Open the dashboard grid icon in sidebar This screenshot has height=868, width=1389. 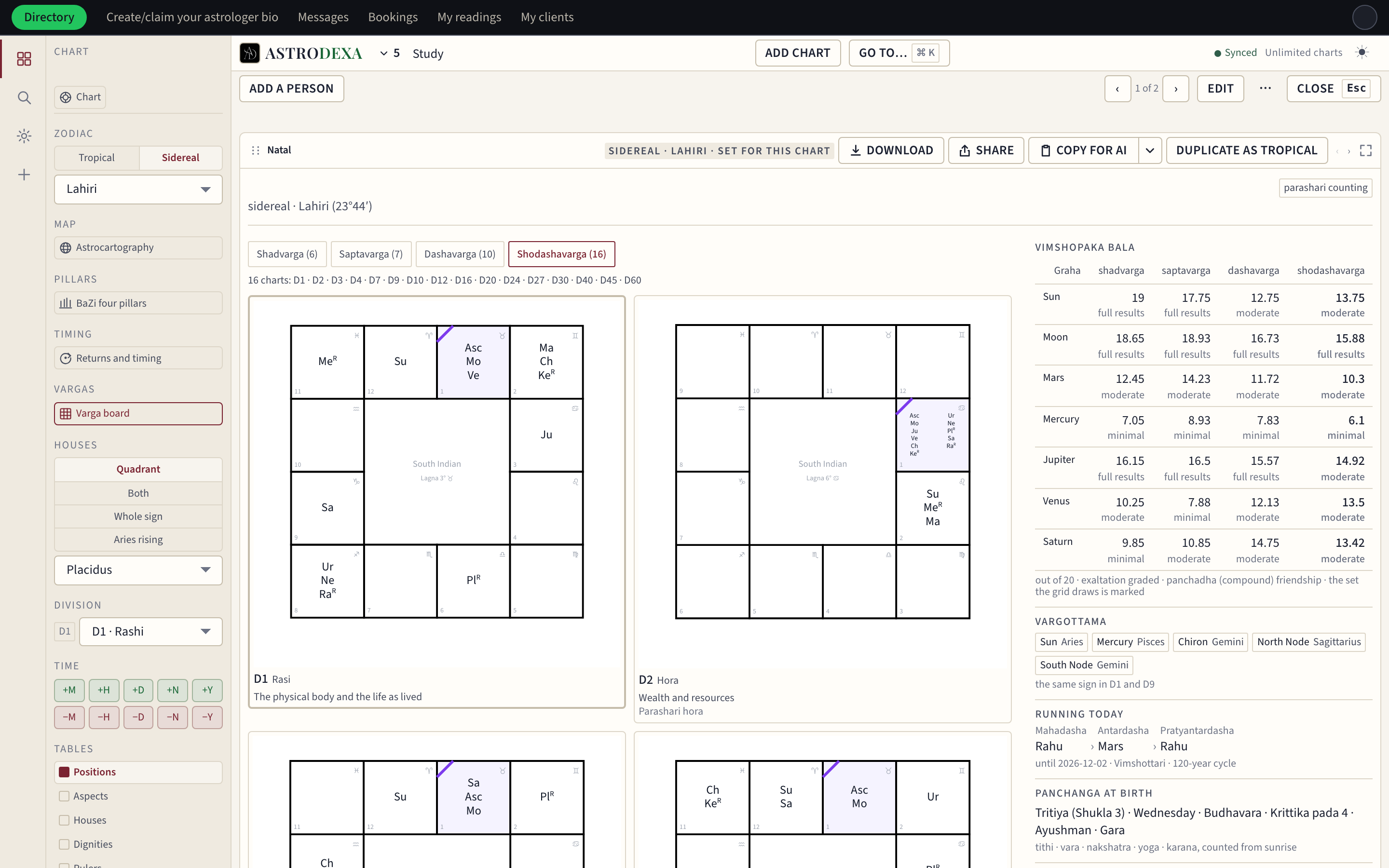tap(24, 58)
